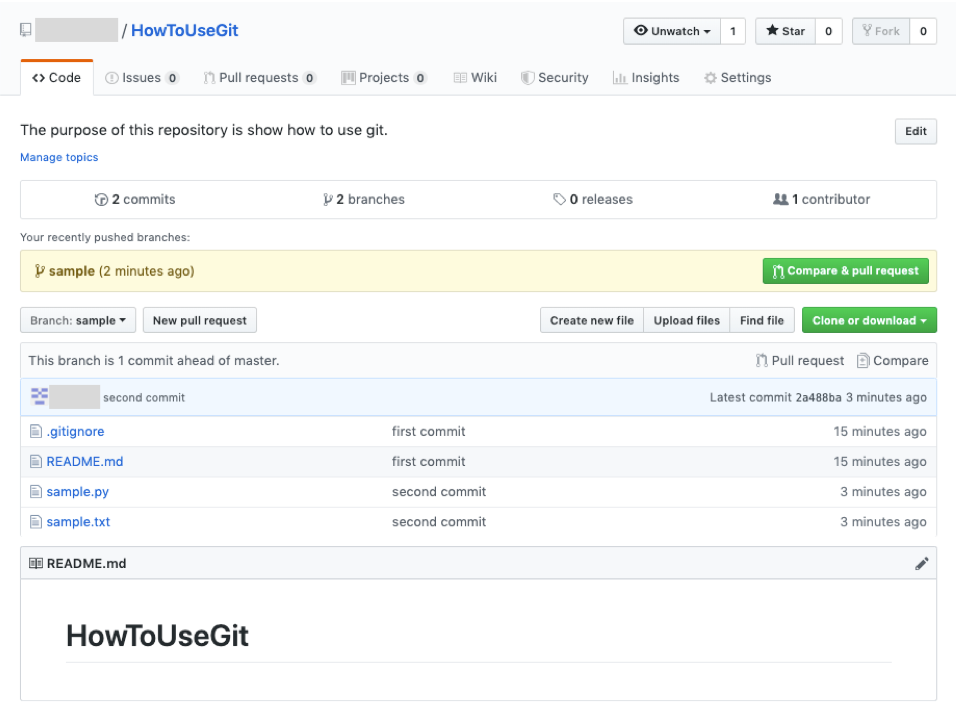This screenshot has width=956, height=718.
Task: Open the Branch: sample dropdown
Action: pyautogui.click(x=78, y=320)
